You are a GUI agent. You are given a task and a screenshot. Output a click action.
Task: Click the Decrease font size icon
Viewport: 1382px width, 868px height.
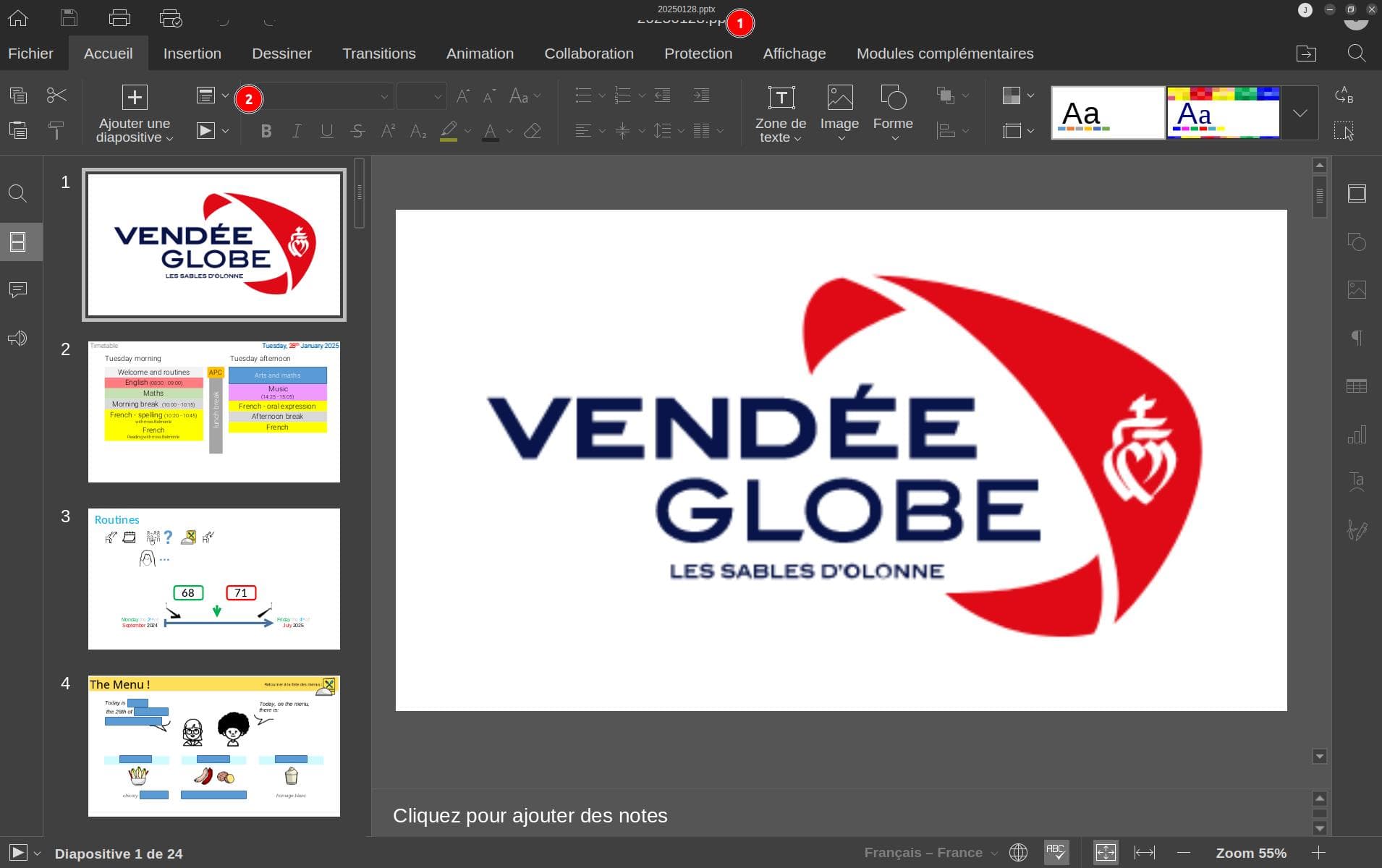pyautogui.click(x=490, y=95)
